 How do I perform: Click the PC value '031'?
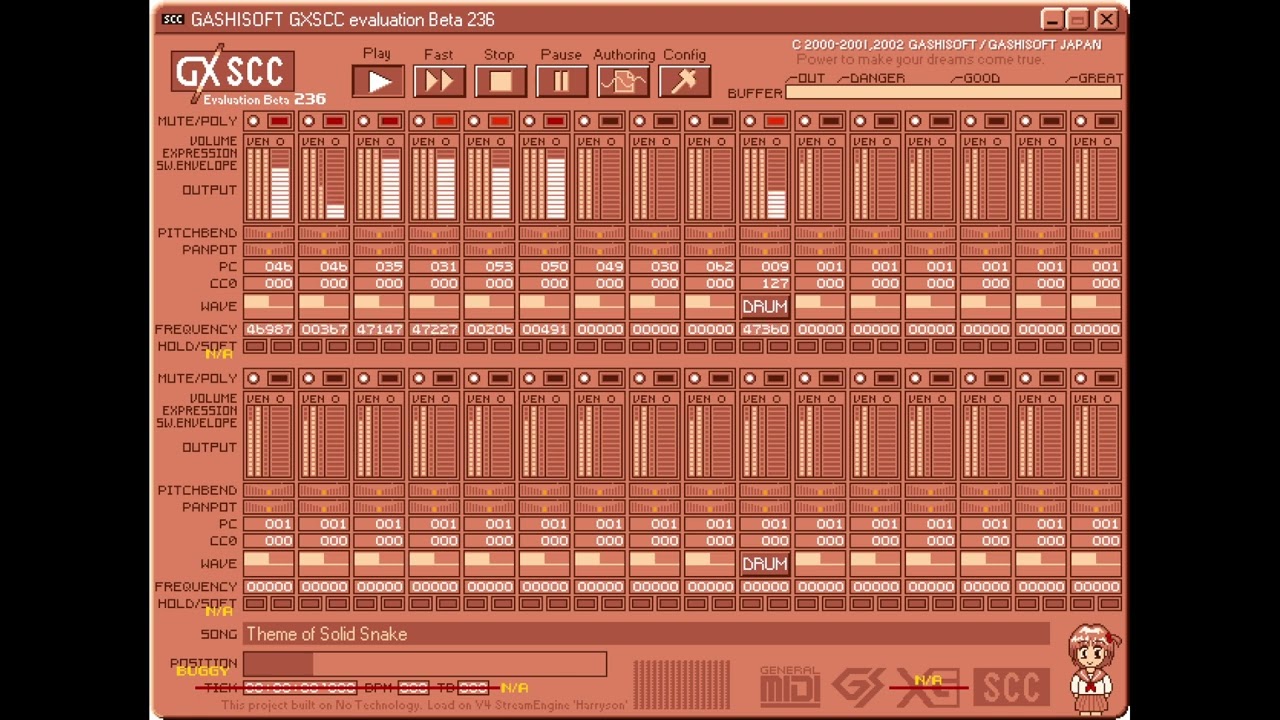[x=443, y=267]
